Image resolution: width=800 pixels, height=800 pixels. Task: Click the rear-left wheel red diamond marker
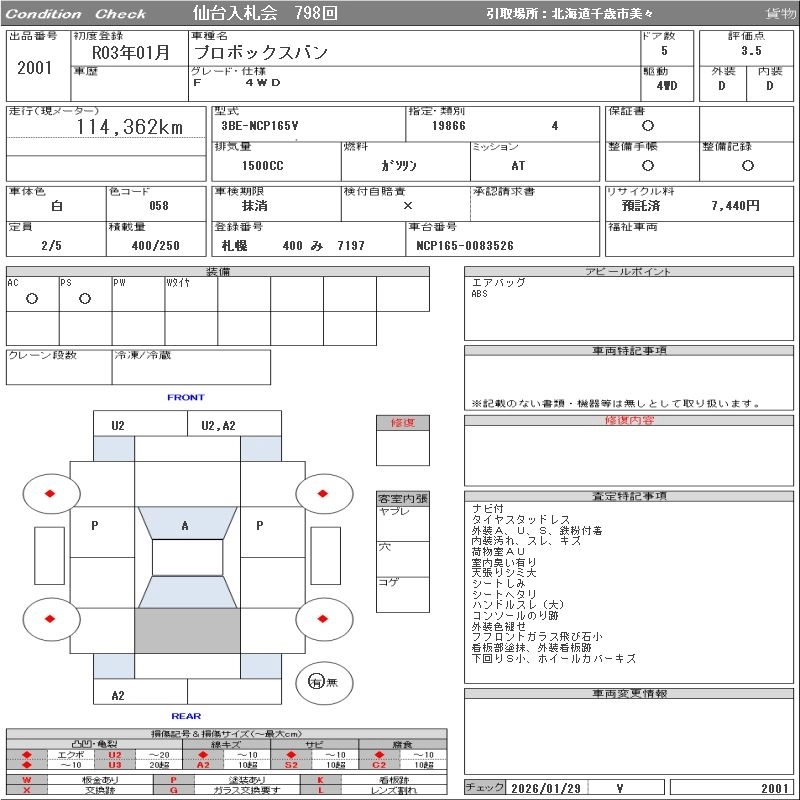(x=51, y=619)
